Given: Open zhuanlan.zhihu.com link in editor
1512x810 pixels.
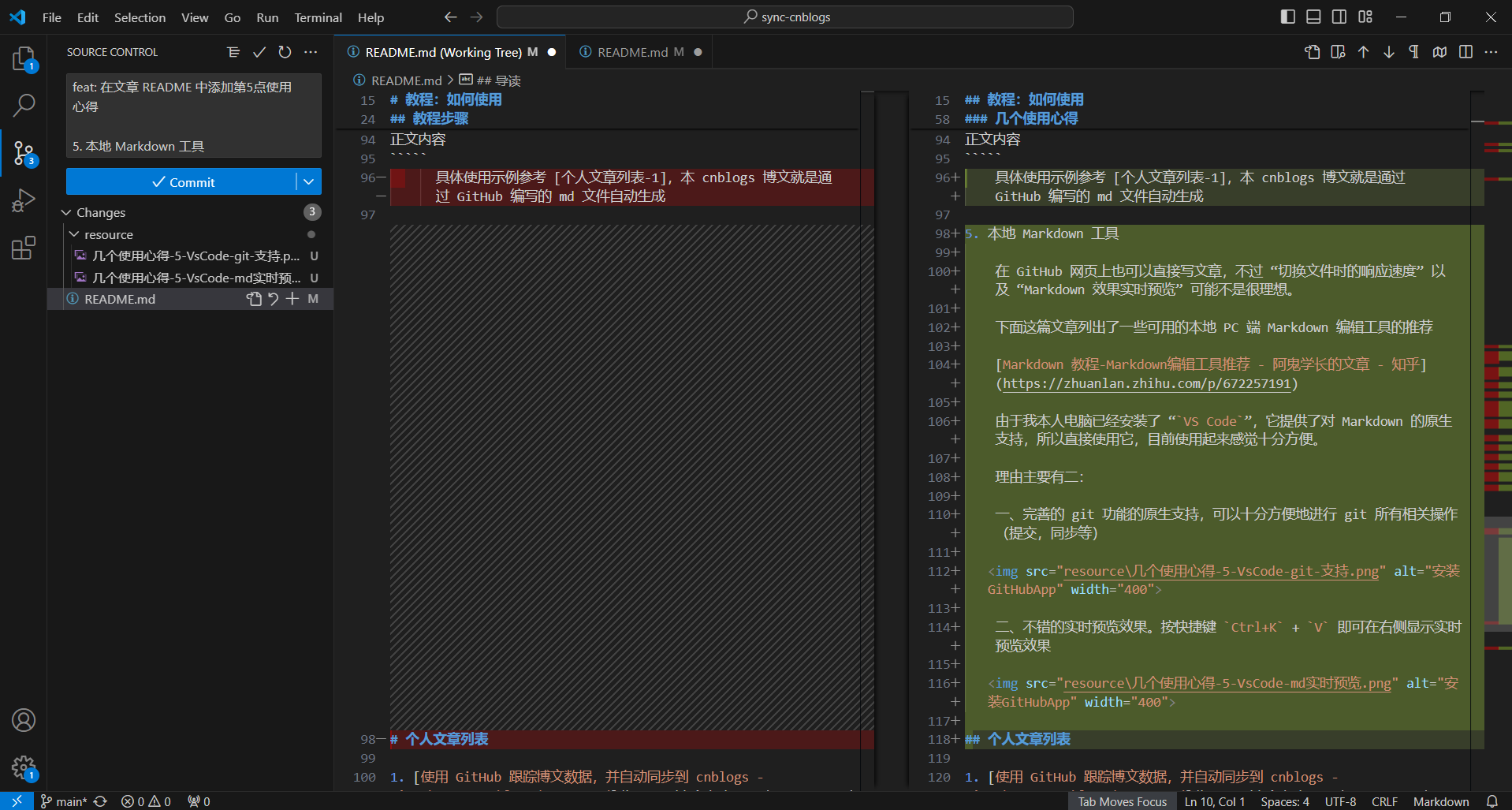Looking at the screenshot, I should (x=1146, y=383).
